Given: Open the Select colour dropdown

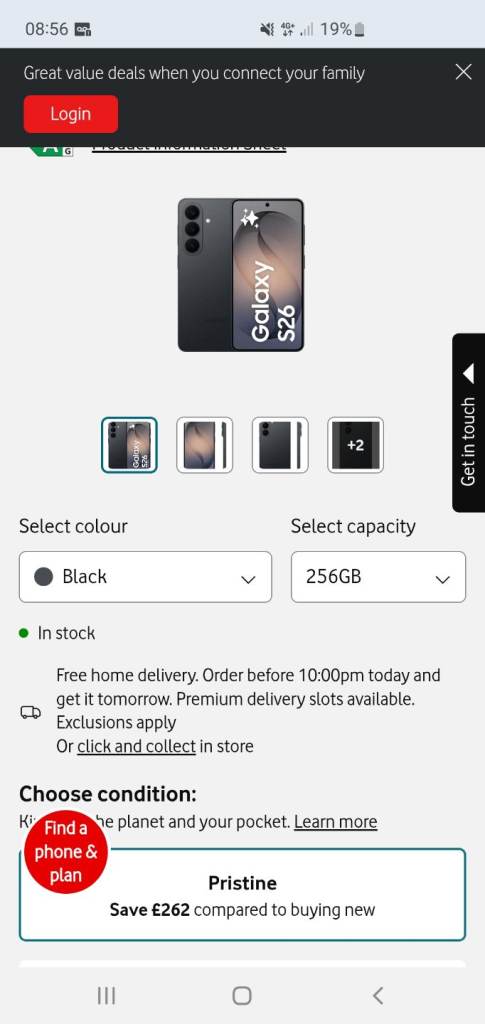Looking at the screenshot, I should point(146,577).
